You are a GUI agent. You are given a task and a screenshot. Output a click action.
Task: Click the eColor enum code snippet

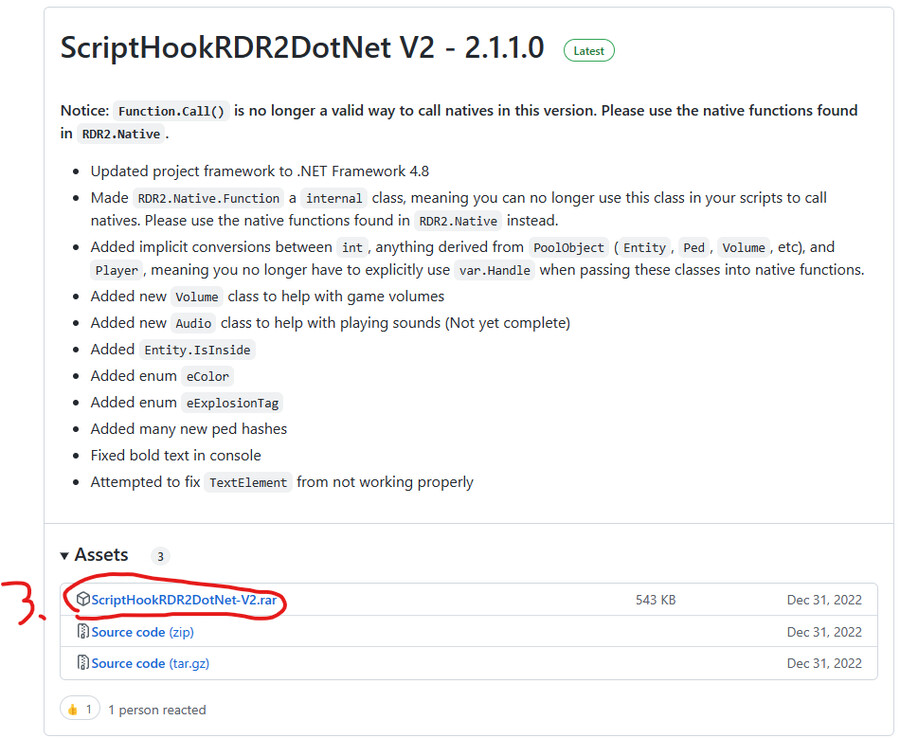[207, 377]
